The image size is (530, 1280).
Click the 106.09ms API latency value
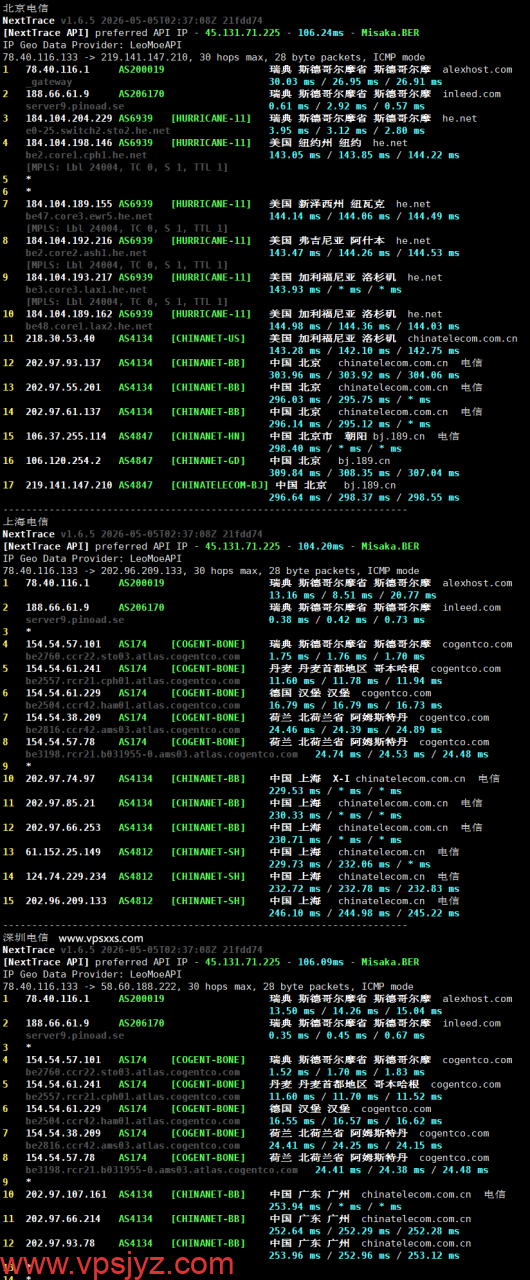(321, 962)
